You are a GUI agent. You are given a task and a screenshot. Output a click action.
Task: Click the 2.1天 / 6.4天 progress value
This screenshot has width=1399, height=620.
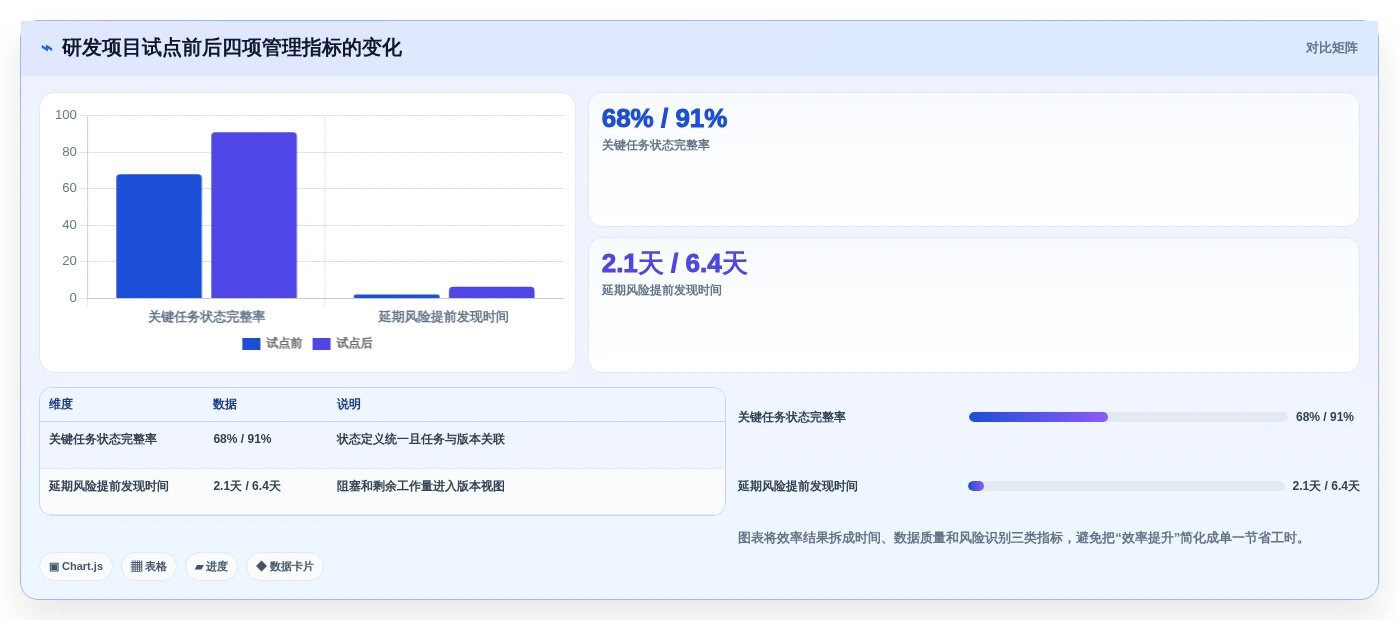coord(1326,486)
